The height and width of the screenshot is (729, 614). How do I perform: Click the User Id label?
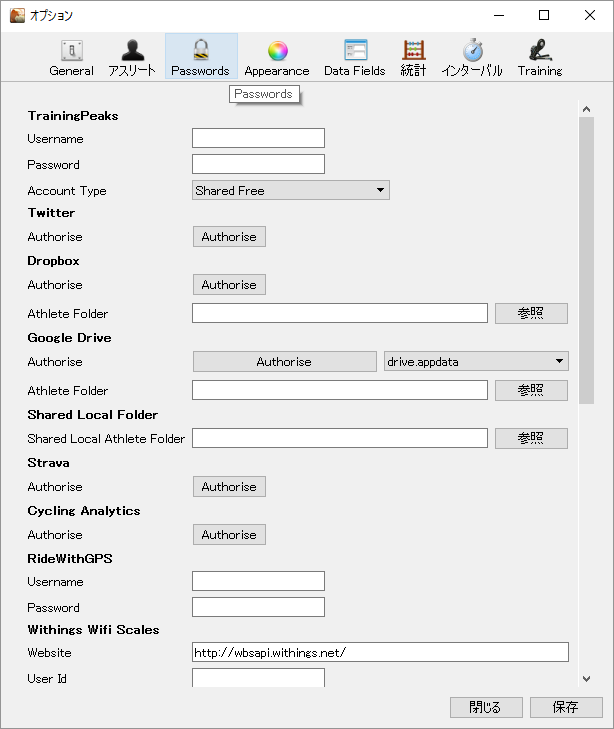(x=47, y=678)
